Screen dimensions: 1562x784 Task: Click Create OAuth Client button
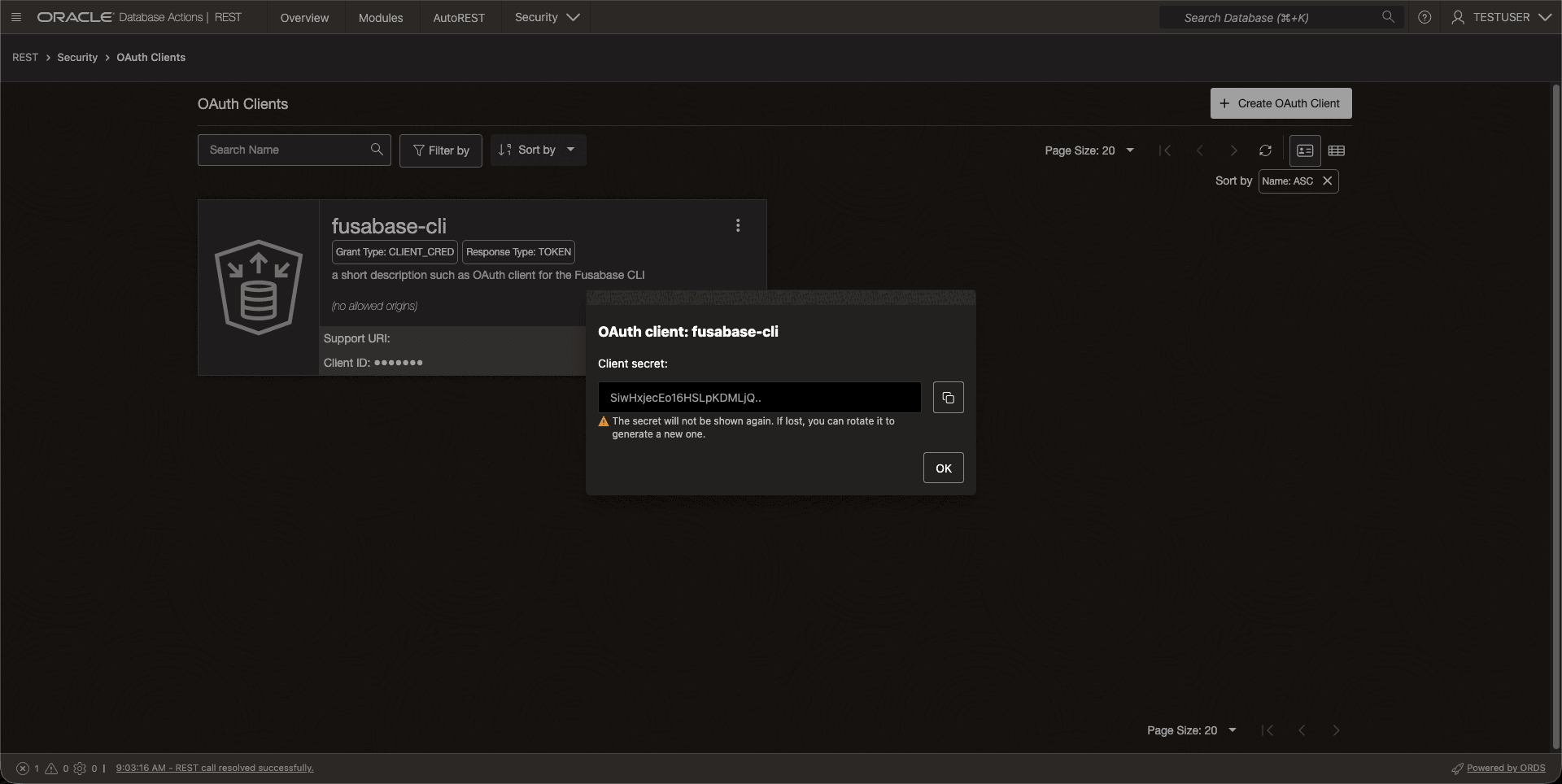click(1281, 103)
